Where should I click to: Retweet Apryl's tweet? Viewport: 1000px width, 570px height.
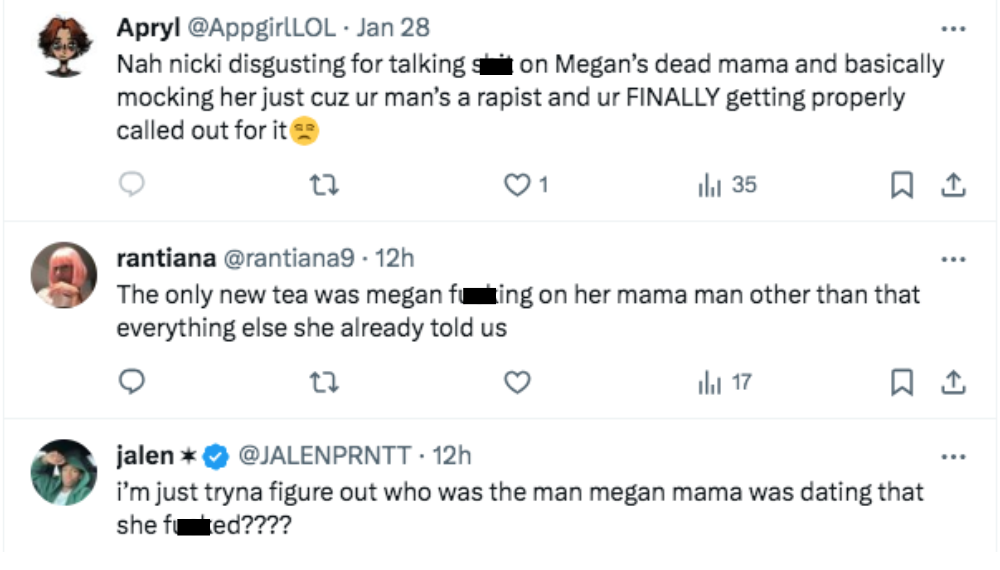point(324,185)
